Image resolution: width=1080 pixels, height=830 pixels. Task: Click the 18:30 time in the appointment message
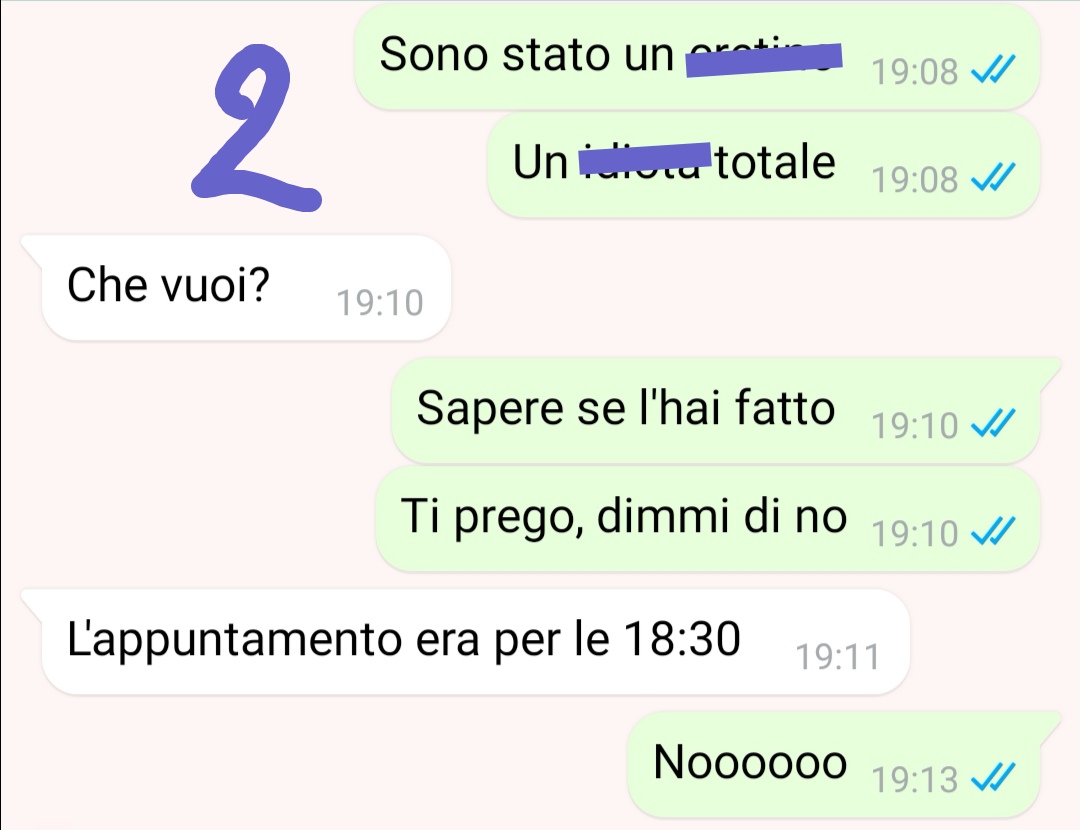pyautogui.click(x=682, y=639)
